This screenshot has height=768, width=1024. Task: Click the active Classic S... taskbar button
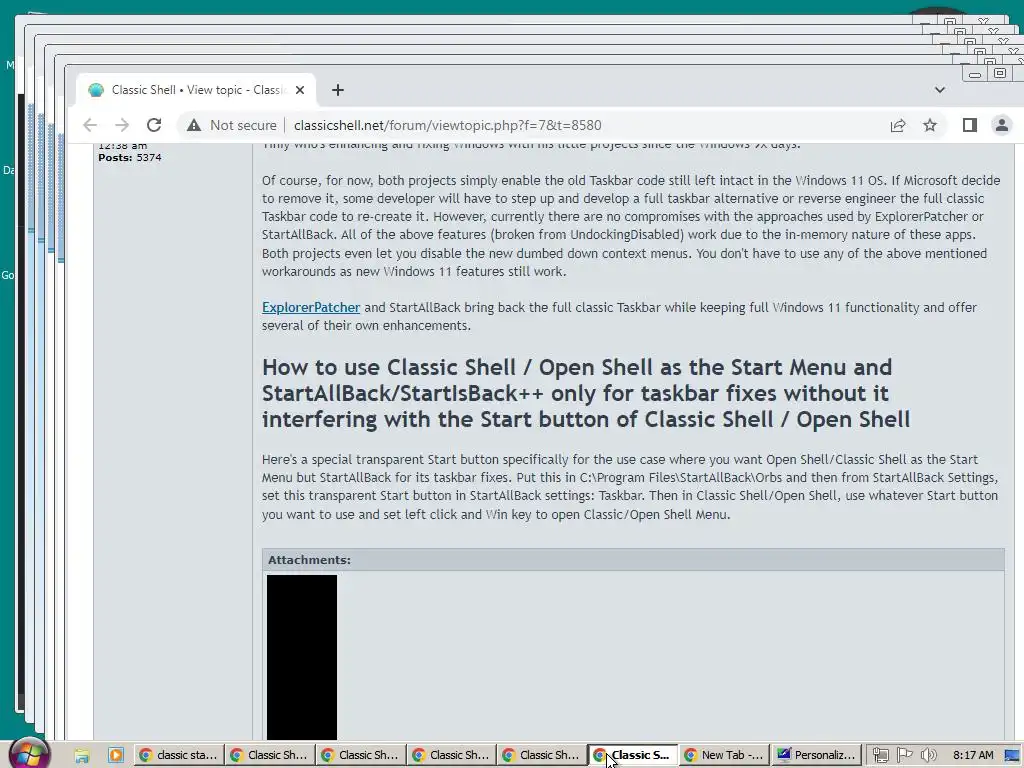click(x=633, y=756)
